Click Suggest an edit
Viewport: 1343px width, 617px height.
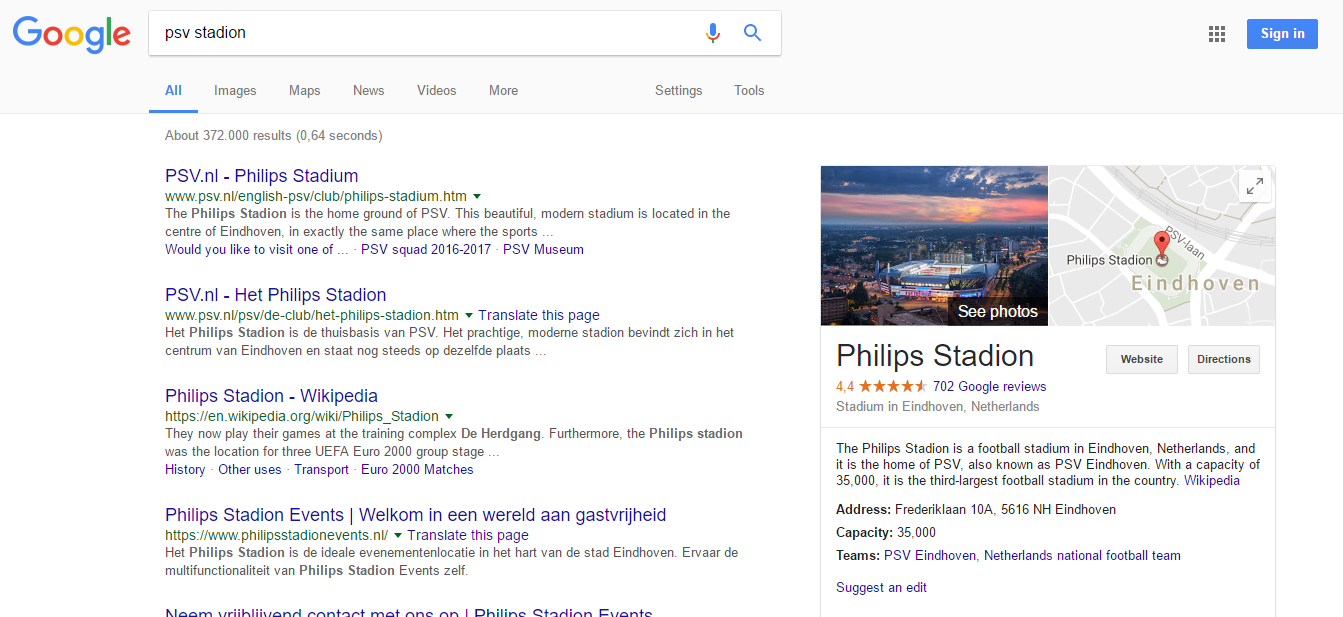(x=881, y=588)
